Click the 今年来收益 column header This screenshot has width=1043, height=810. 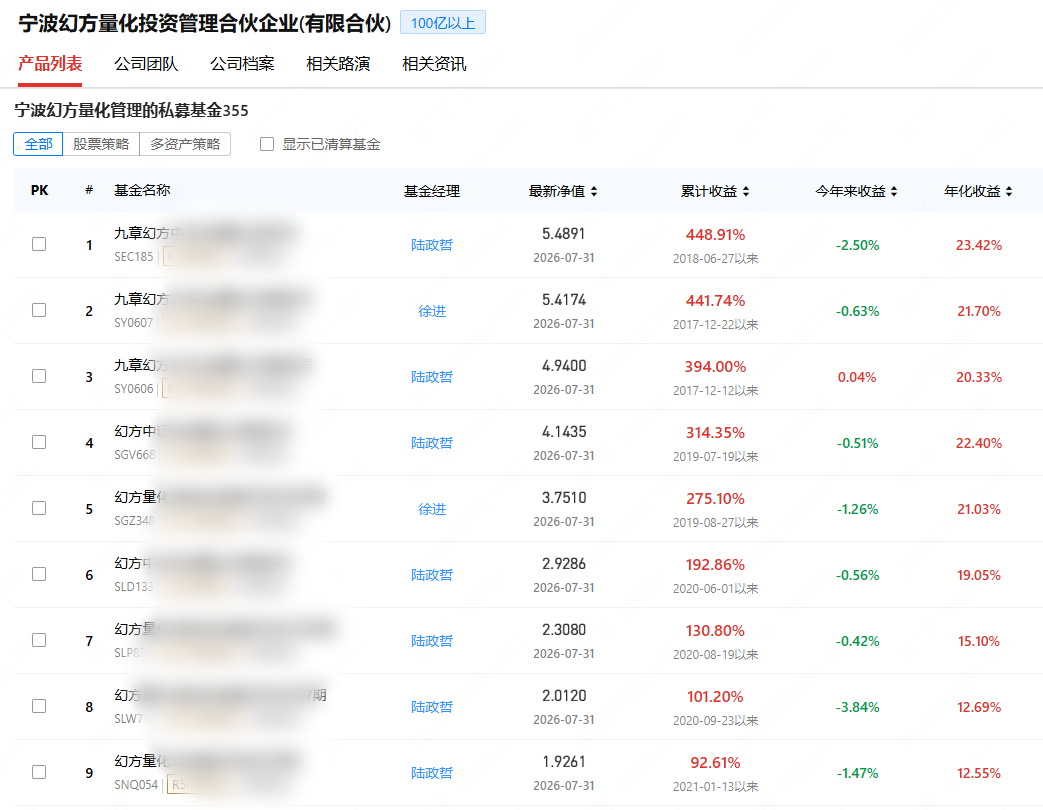(x=851, y=192)
